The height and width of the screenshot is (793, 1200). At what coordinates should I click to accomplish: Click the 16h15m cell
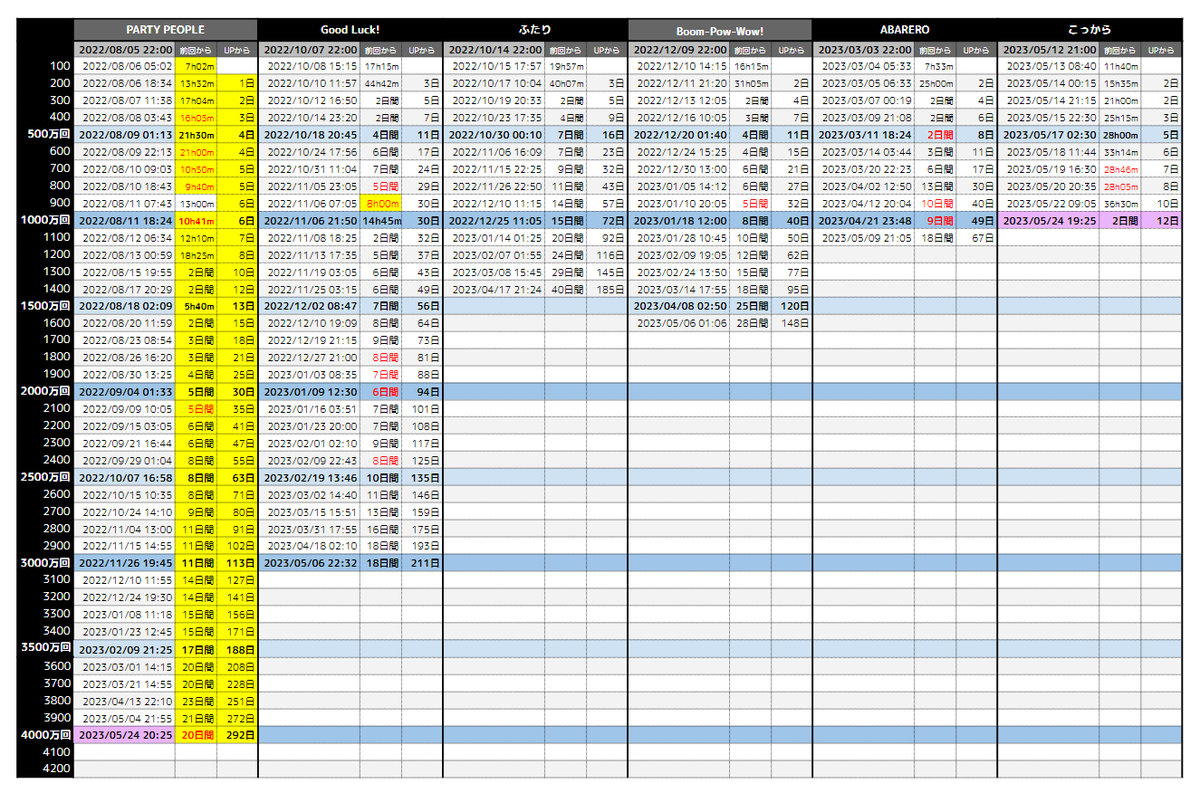[x=750, y=66]
